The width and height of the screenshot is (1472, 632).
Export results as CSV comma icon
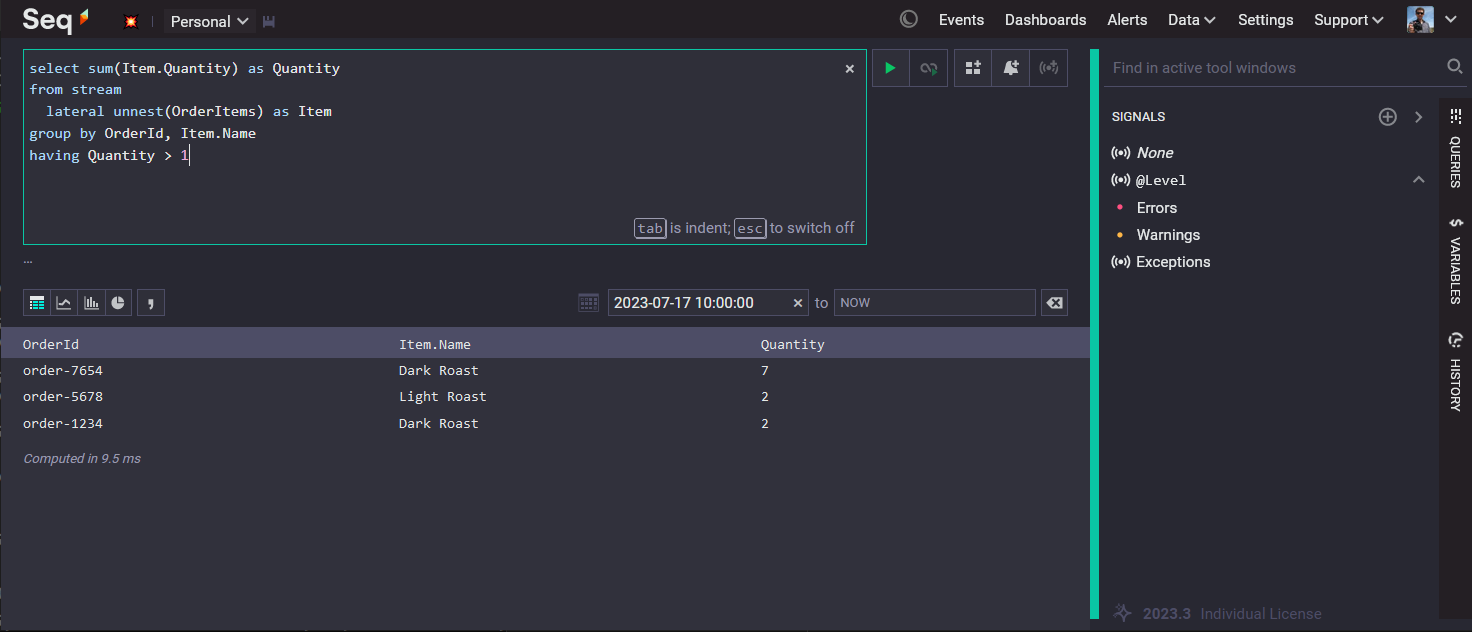point(150,302)
